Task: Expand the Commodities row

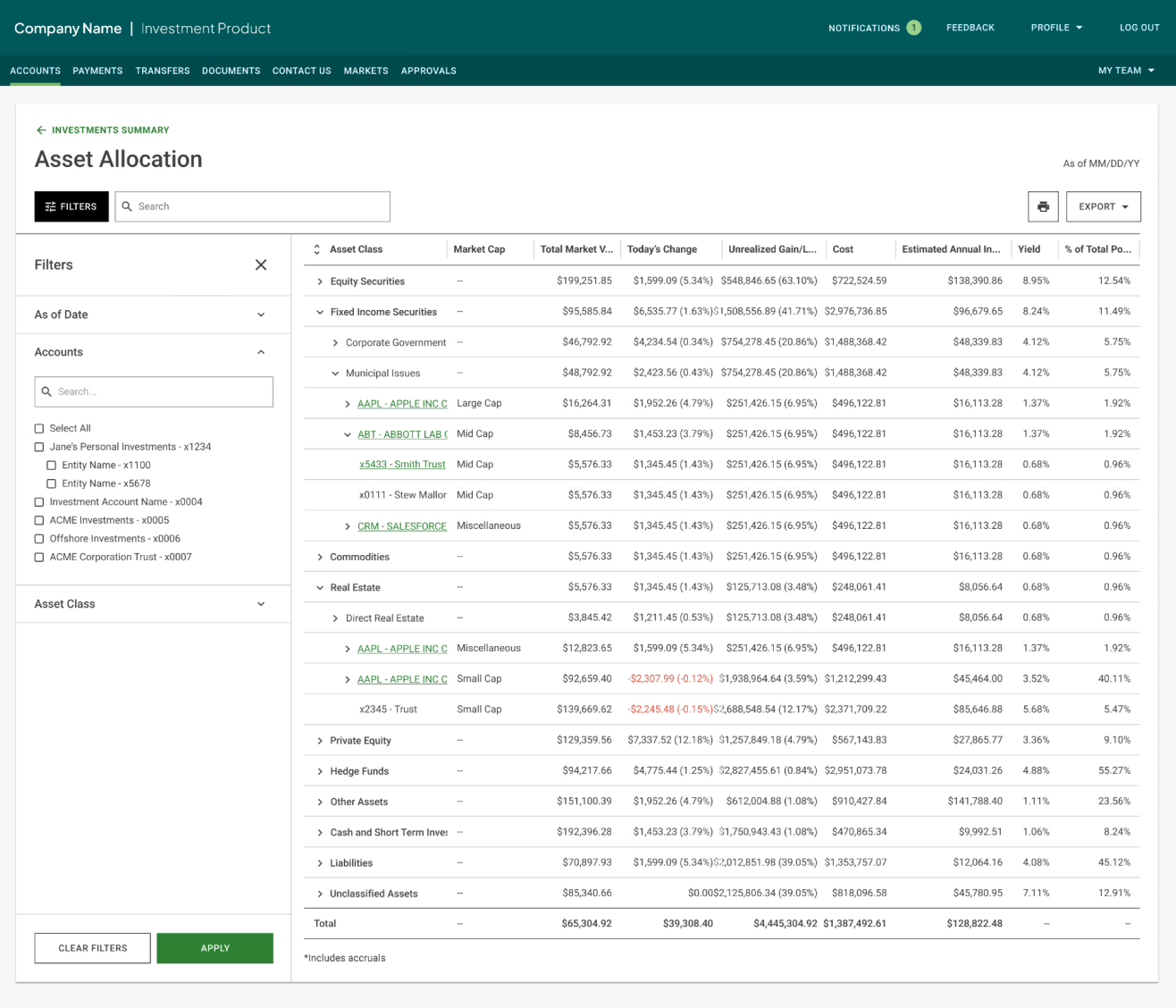Action: (x=320, y=557)
